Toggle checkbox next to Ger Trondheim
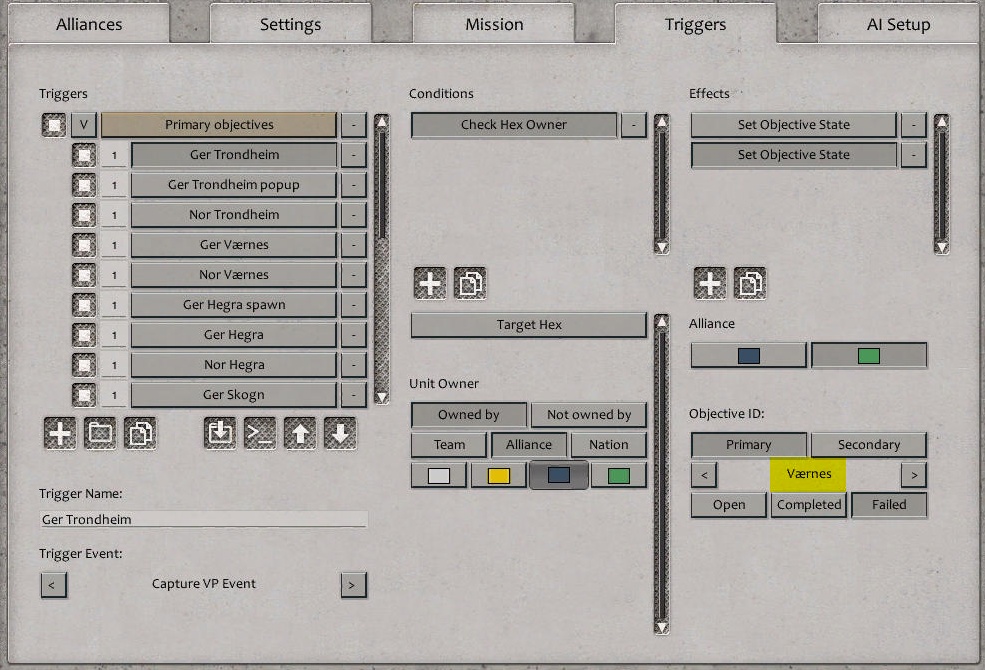Image resolution: width=985 pixels, height=670 pixels. tap(84, 155)
